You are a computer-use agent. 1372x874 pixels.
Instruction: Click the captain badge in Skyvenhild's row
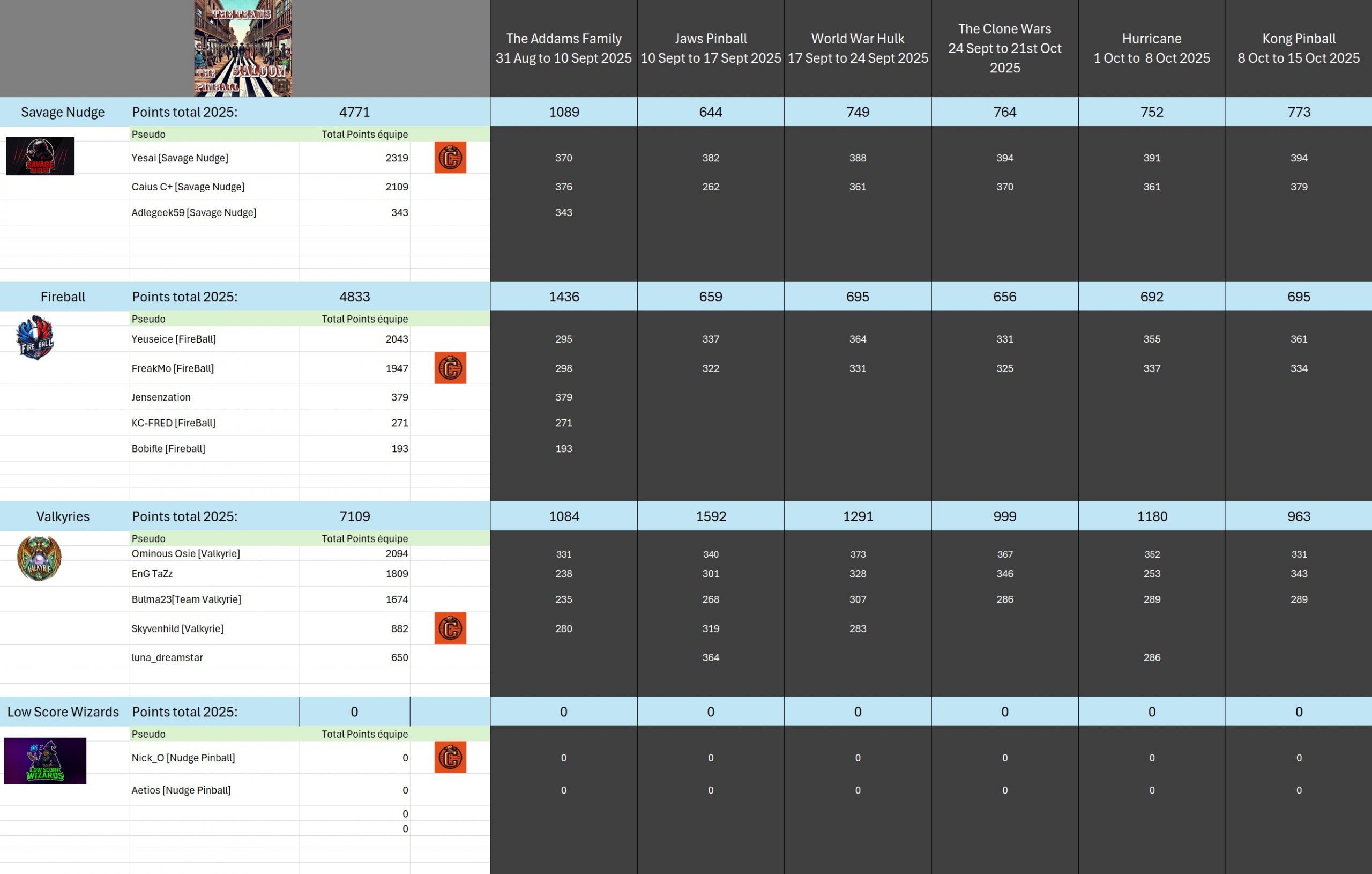pyautogui.click(x=450, y=628)
